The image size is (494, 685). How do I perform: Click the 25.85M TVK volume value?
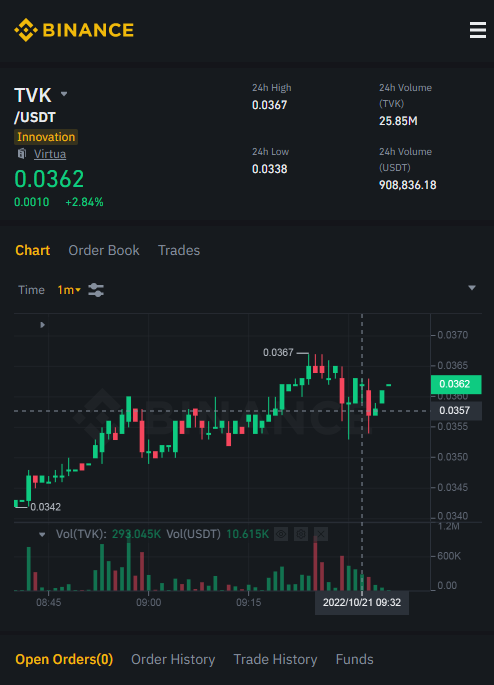(398, 121)
